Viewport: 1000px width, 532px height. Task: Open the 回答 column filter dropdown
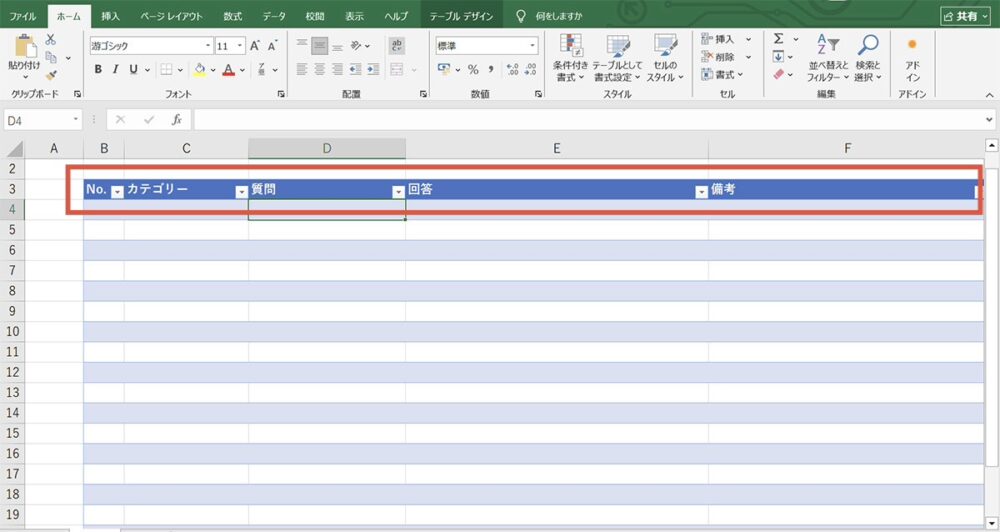click(702, 192)
